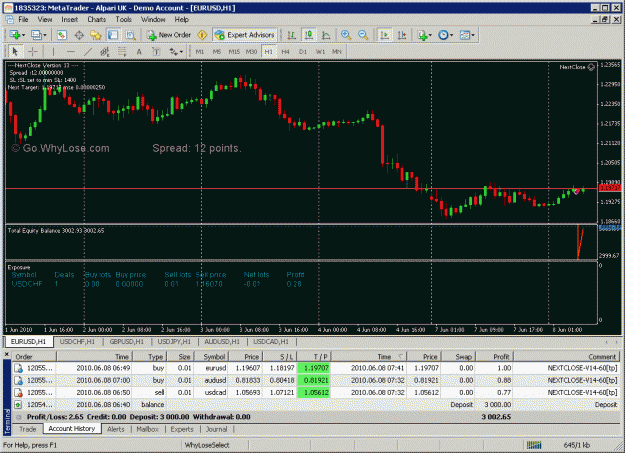Switch chart to Candlesticks icon
625x453 pixels.
[x=309, y=35]
